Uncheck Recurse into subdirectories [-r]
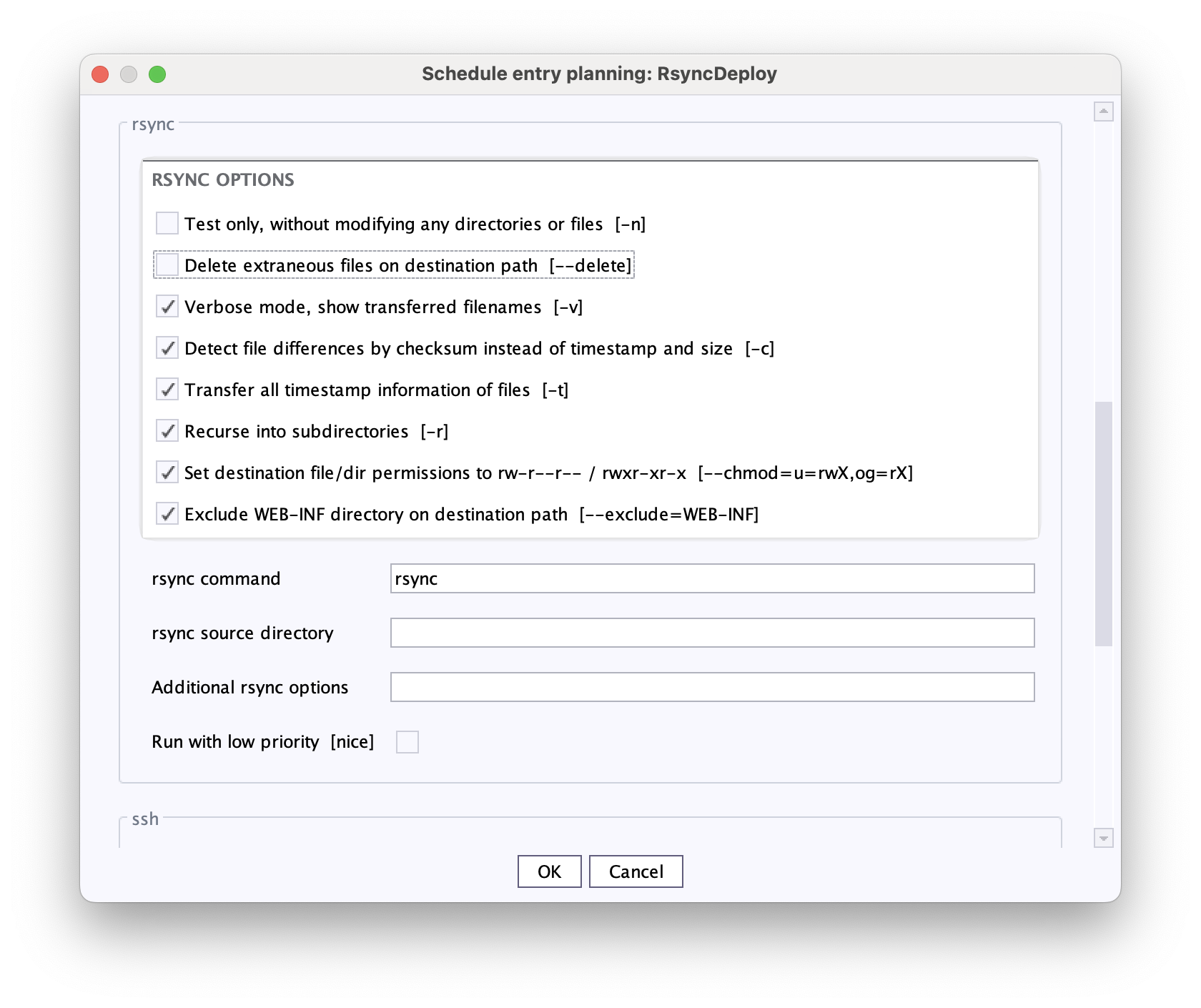The width and height of the screenshot is (1201, 1008). click(x=167, y=431)
